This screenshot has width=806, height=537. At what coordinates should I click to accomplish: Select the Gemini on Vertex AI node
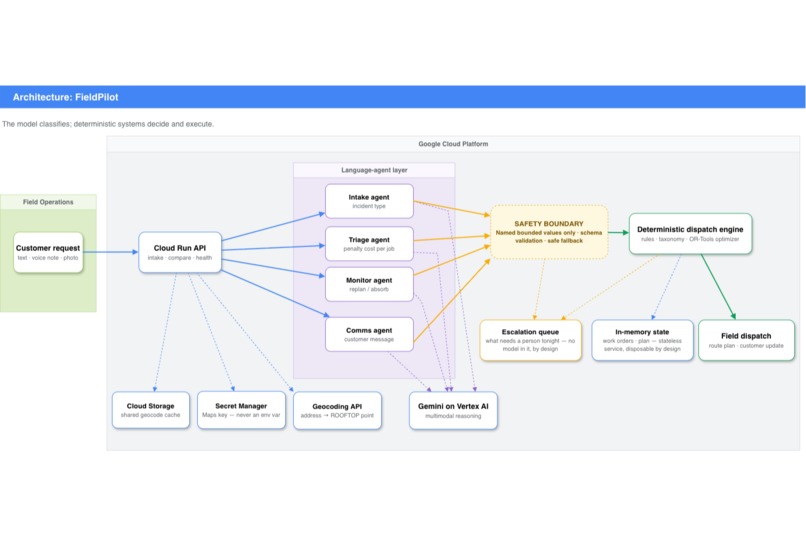(453, 411)
